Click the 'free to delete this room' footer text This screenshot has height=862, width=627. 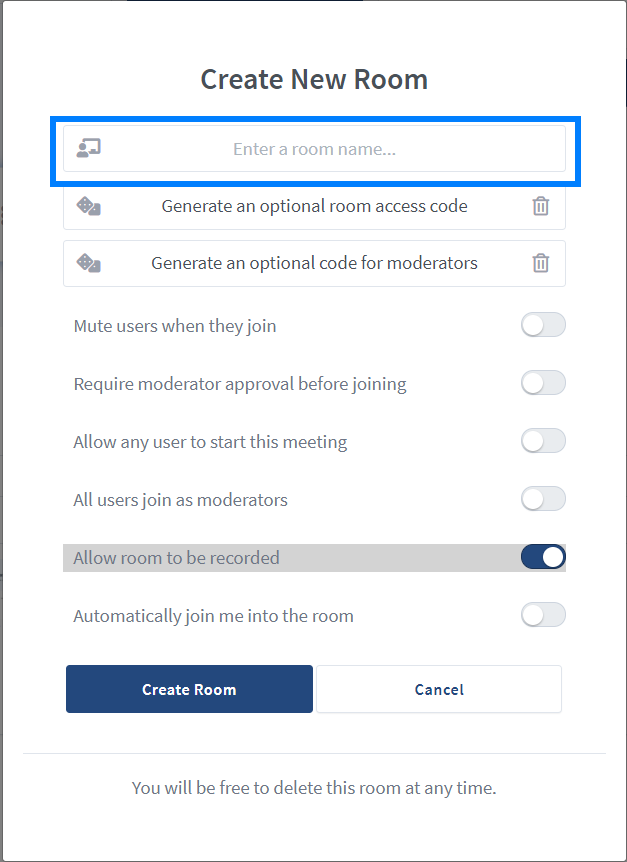(x=314, y=788)
